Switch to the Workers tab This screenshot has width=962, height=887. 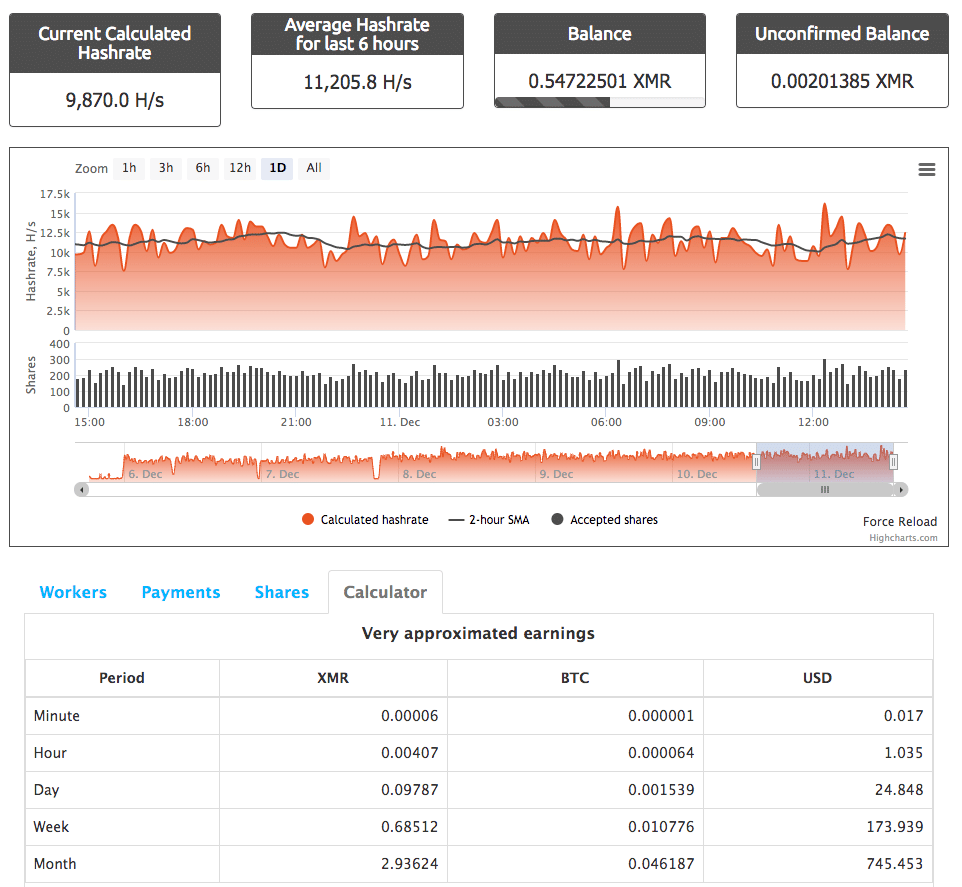click(73, 592)
